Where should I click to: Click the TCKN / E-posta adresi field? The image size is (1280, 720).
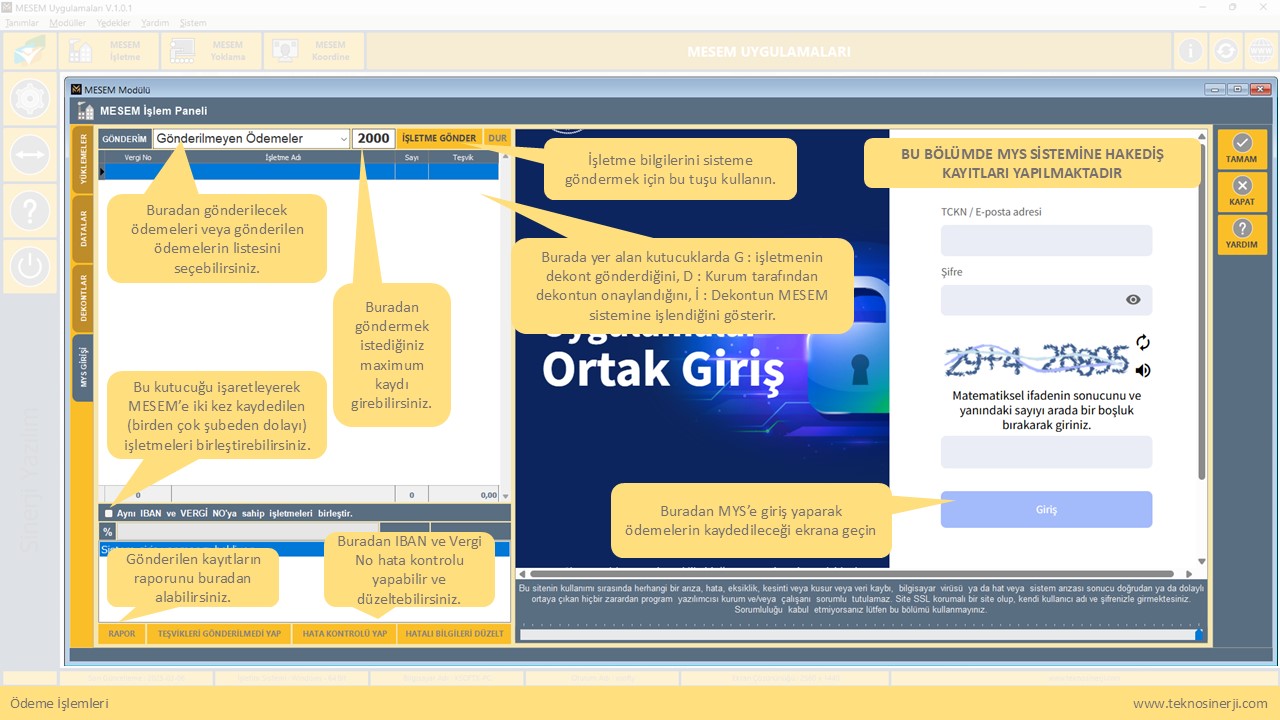[x=1046, y=240]
